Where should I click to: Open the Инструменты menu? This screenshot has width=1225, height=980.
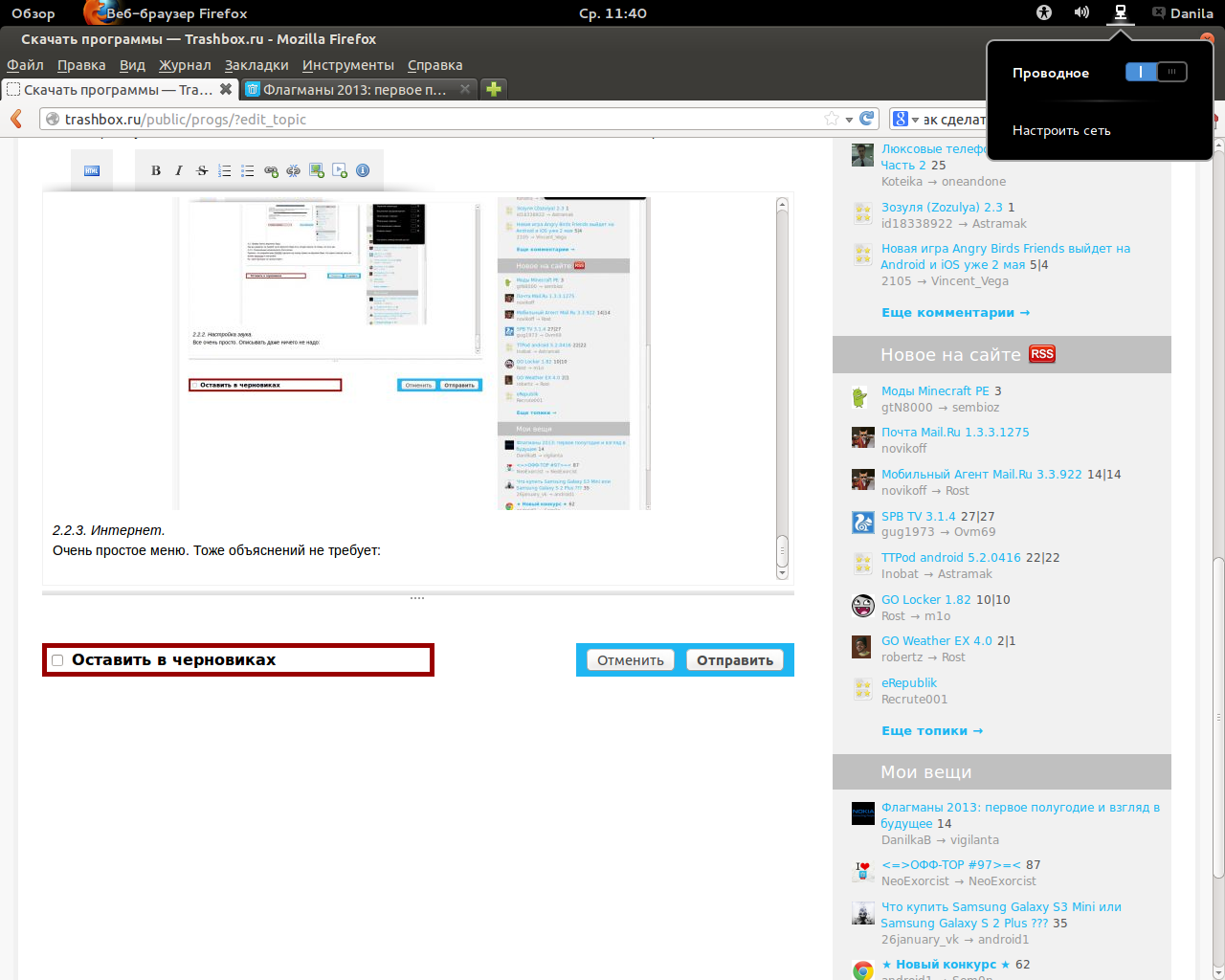348,65
